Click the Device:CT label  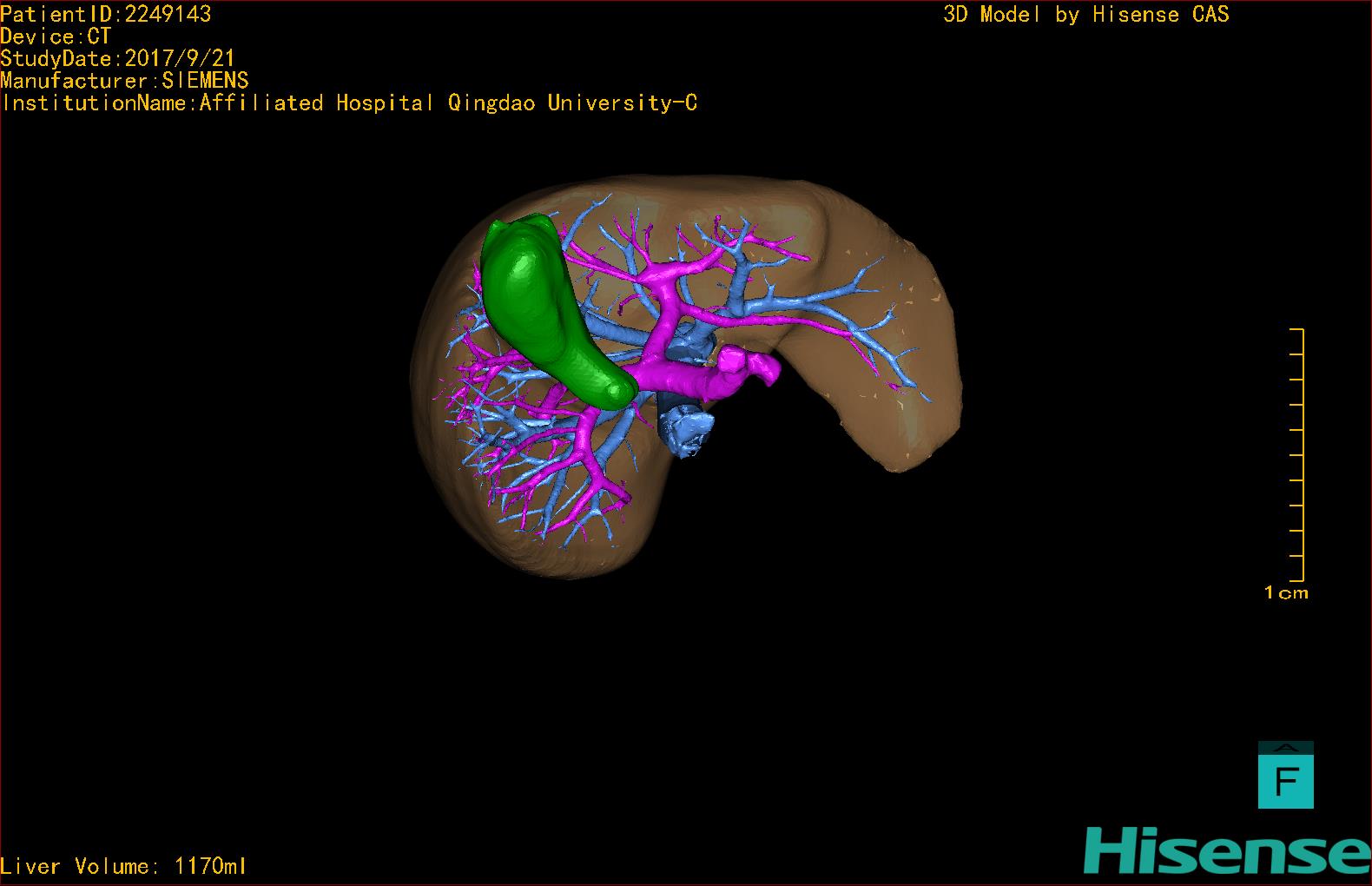point(56,36)
